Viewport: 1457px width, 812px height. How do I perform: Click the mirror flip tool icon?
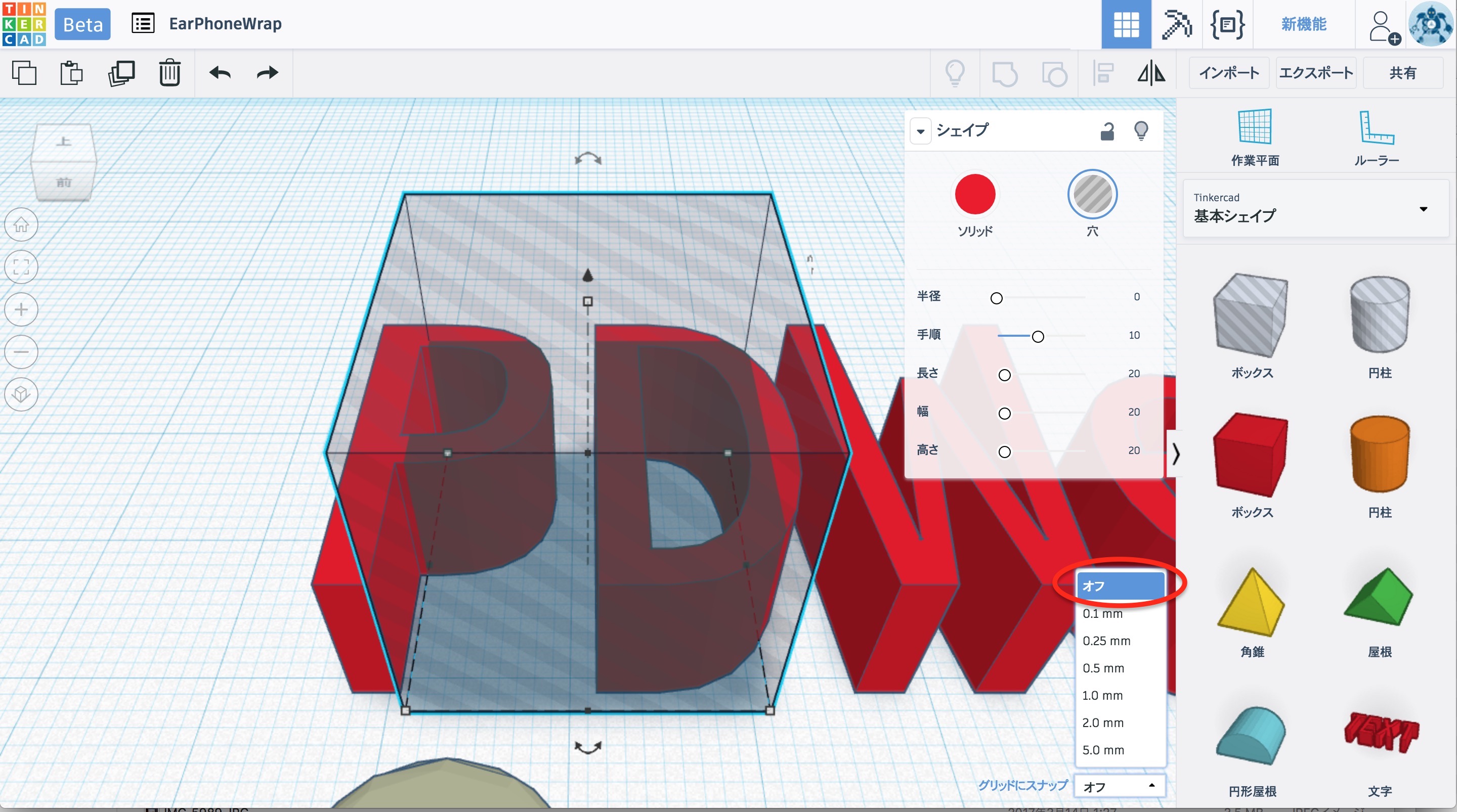(1151, 73)
